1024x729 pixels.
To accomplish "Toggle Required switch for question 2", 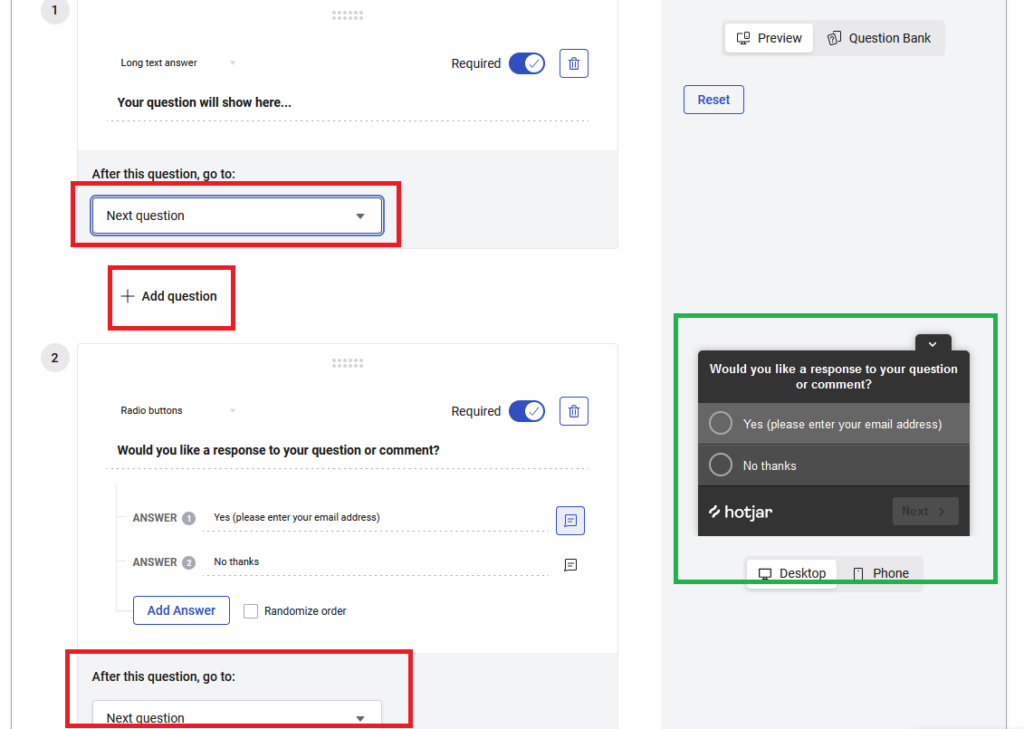I will (526, 411).
